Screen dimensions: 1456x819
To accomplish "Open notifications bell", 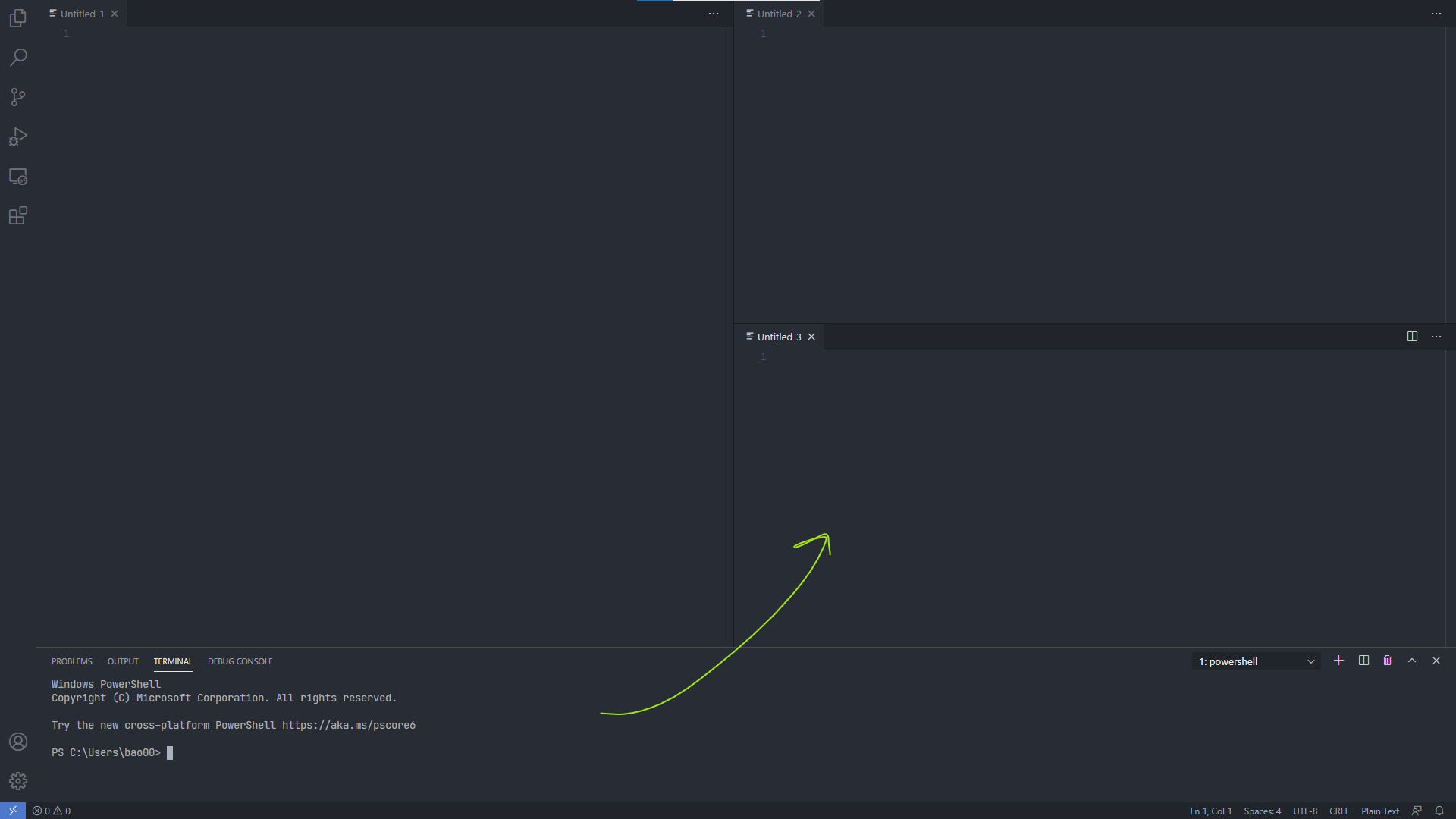I will pos(1439,811).
